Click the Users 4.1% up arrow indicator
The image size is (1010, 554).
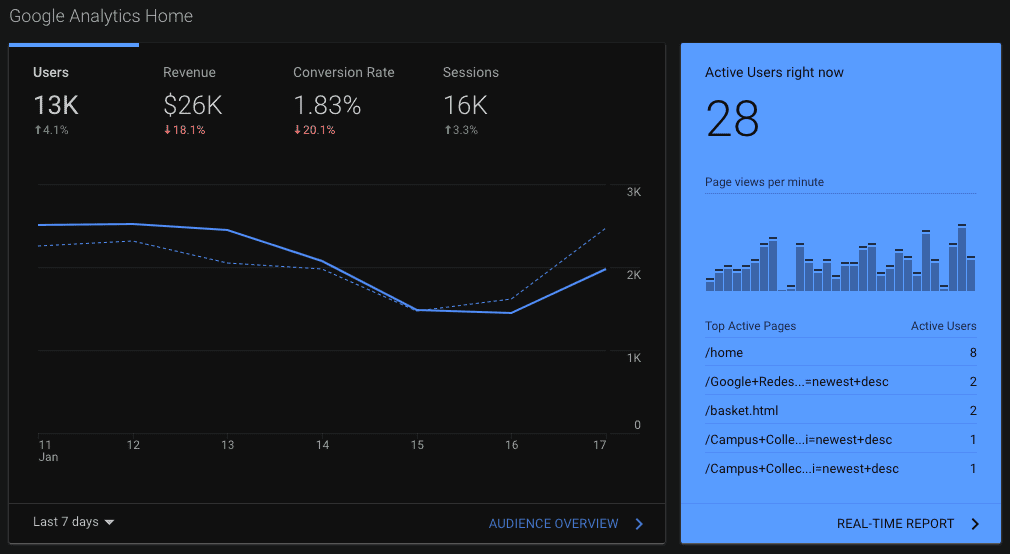(x=51, y=130)
